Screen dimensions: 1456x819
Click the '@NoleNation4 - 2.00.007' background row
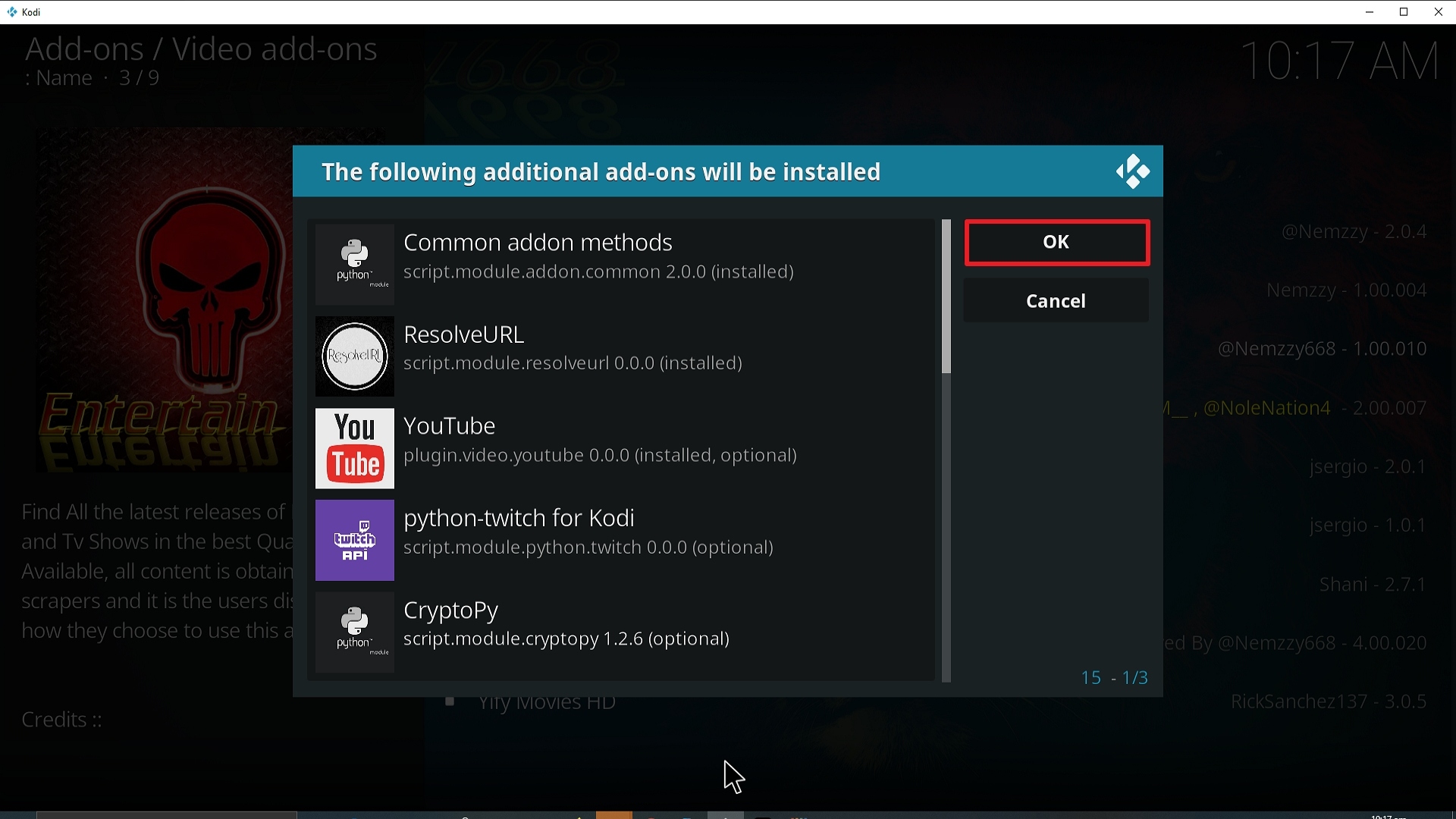[1316, 409]
